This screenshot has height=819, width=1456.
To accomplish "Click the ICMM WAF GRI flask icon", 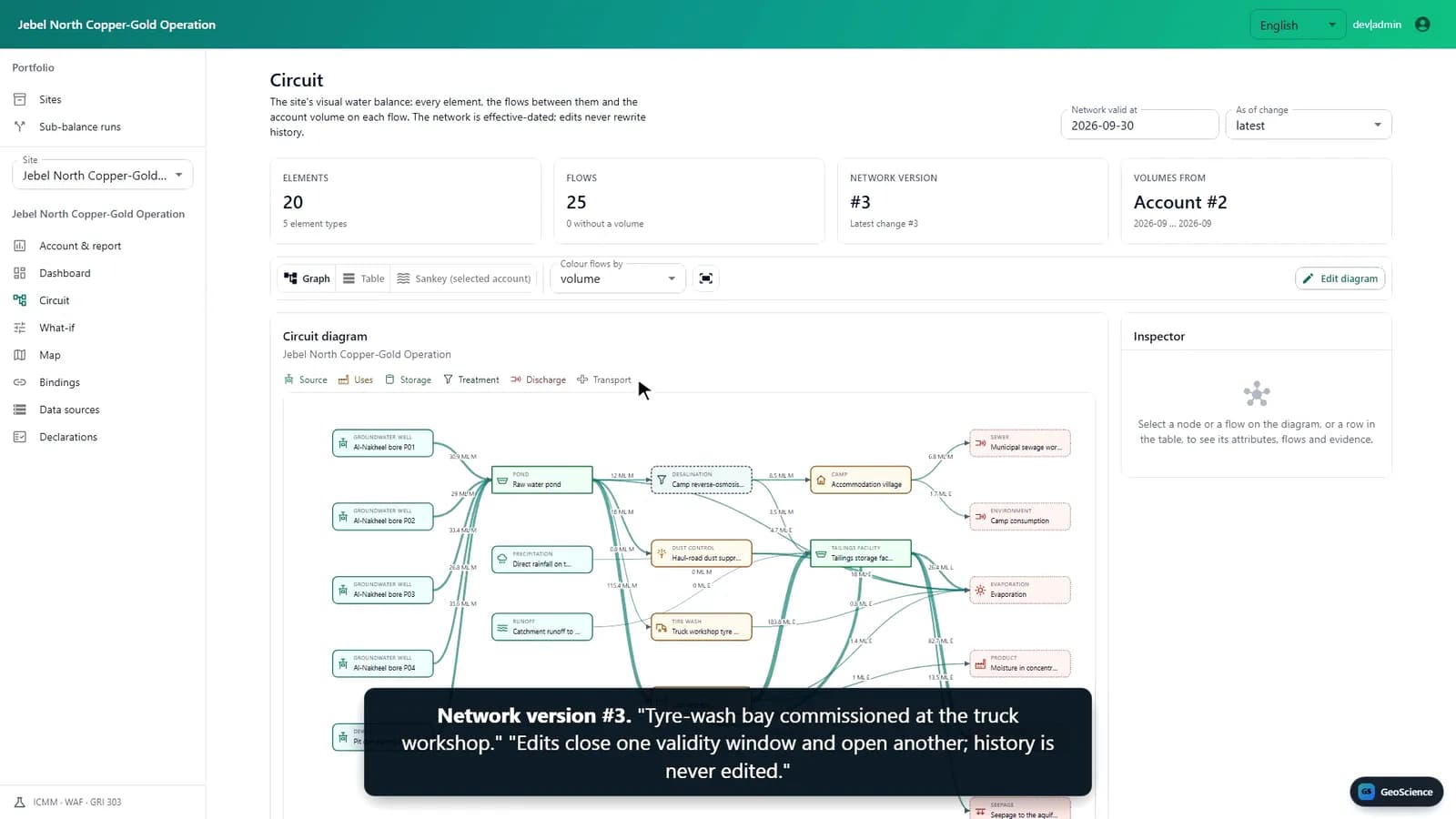I will click(20, 802).
